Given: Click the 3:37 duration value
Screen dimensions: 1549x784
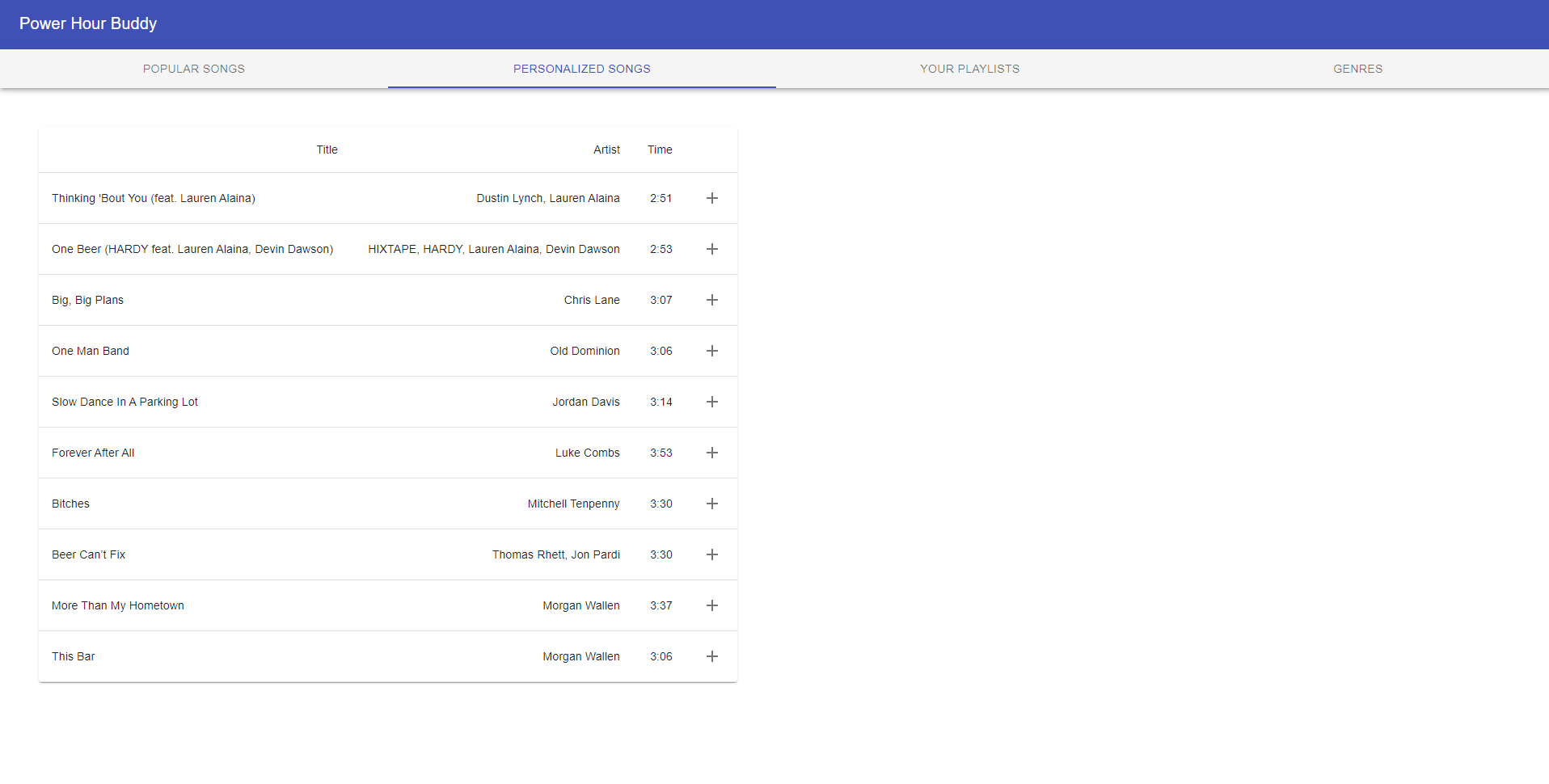Looking at the screenshot, I should click(661, 605).
